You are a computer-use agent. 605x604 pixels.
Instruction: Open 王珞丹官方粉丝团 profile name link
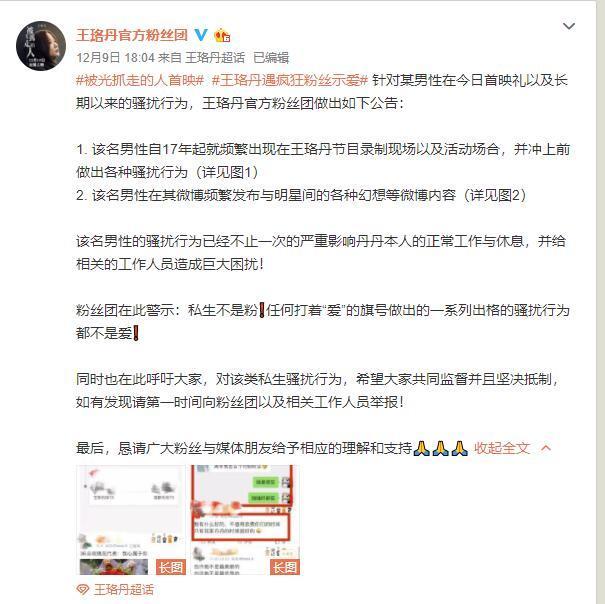[132, 35]
